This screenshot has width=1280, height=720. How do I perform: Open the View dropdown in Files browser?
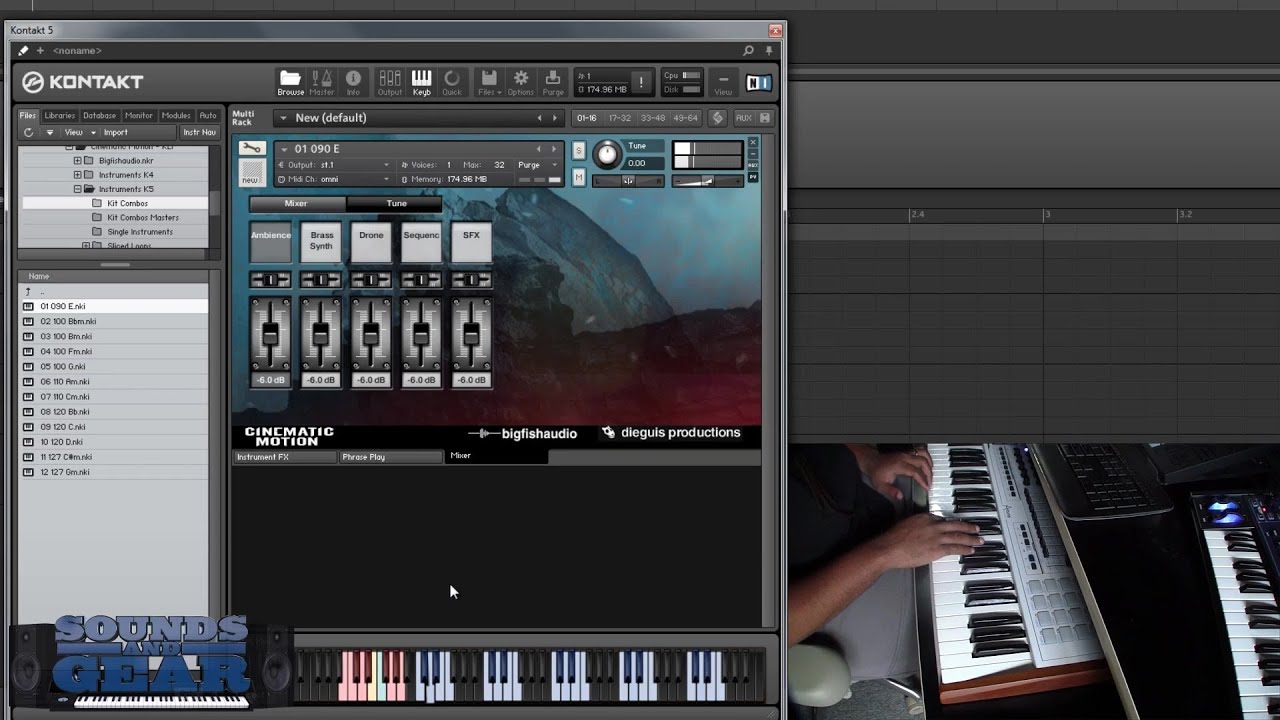tap(80, 132)
